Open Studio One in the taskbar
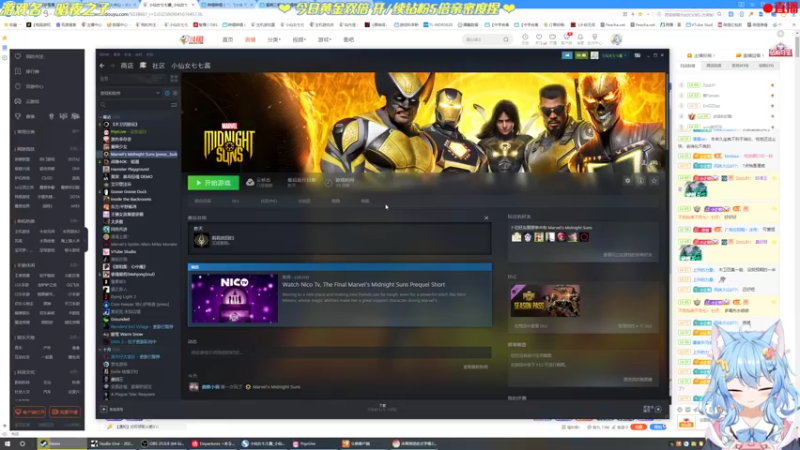This screenshot has width=800, height=450. coord(112,444)
